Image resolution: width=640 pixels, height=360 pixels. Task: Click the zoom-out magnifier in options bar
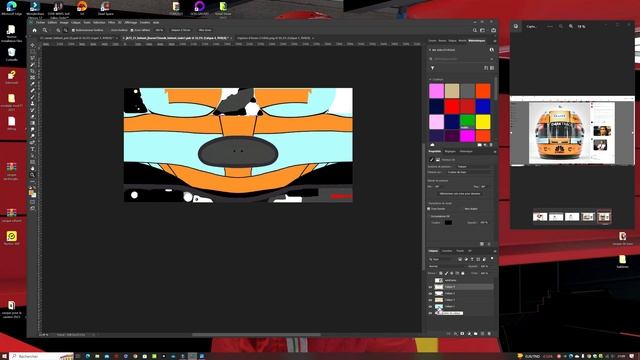point(65,30)
